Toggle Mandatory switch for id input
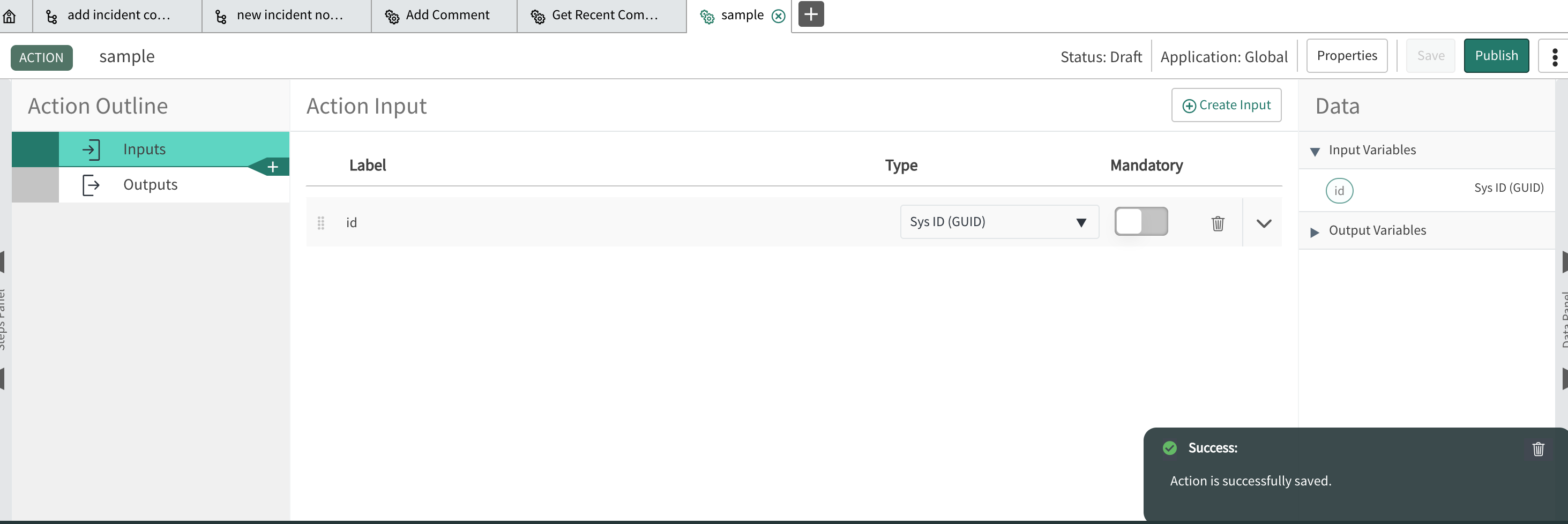This screenshot has height=524, width=1568. [x=1141, y=221]
